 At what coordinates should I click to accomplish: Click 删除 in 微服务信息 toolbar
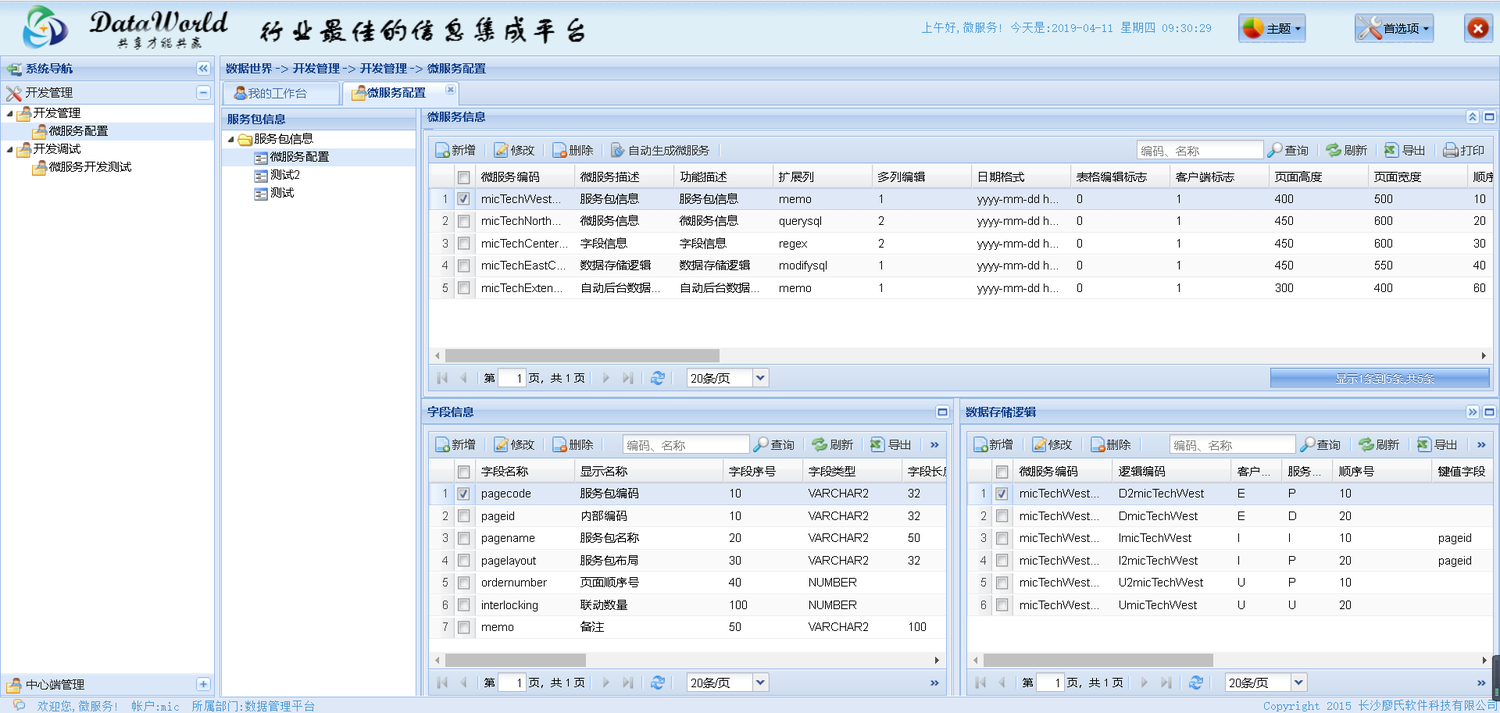tap(572, 150)
